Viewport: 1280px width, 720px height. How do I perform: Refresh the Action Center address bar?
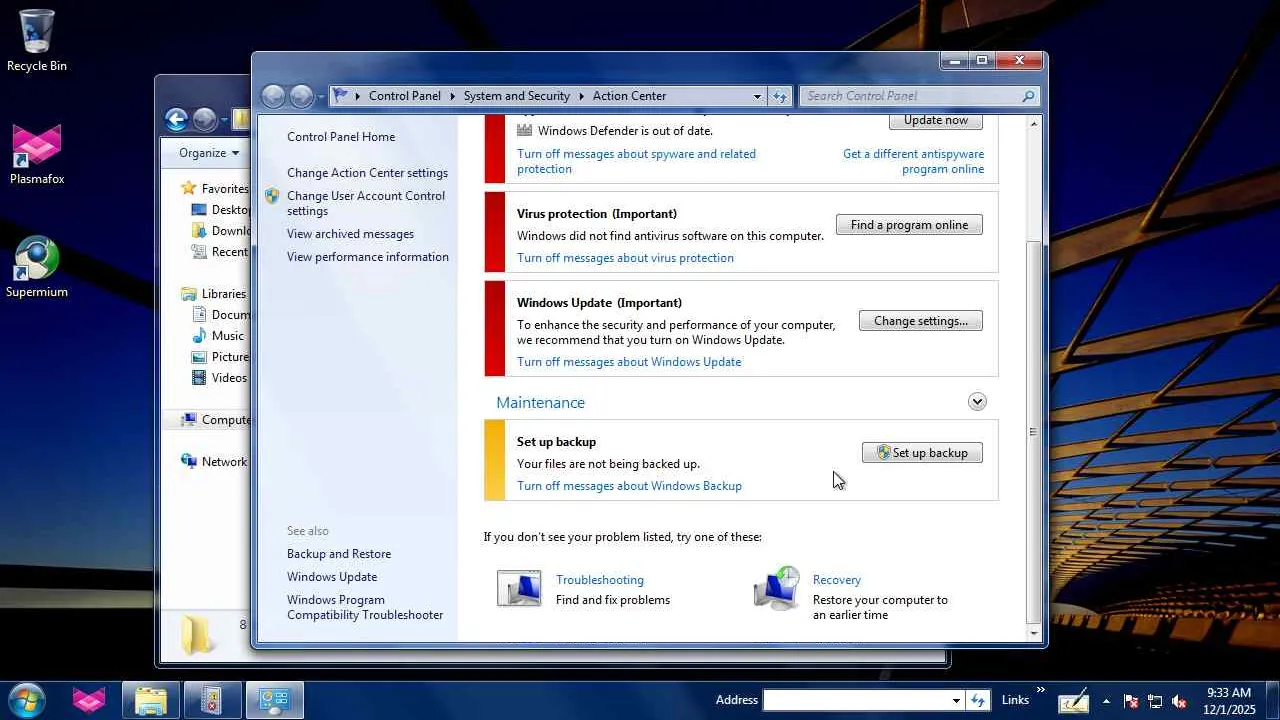point(780,96)
